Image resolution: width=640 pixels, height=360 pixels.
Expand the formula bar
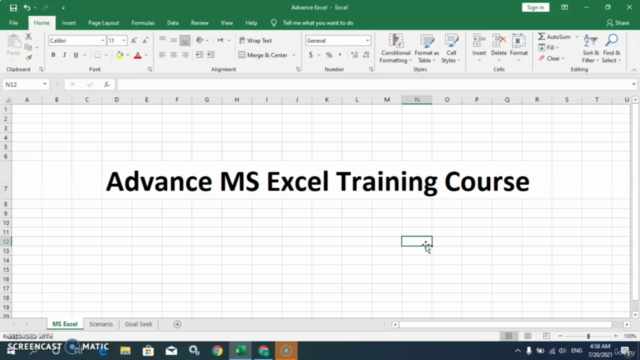pos(633,84)
